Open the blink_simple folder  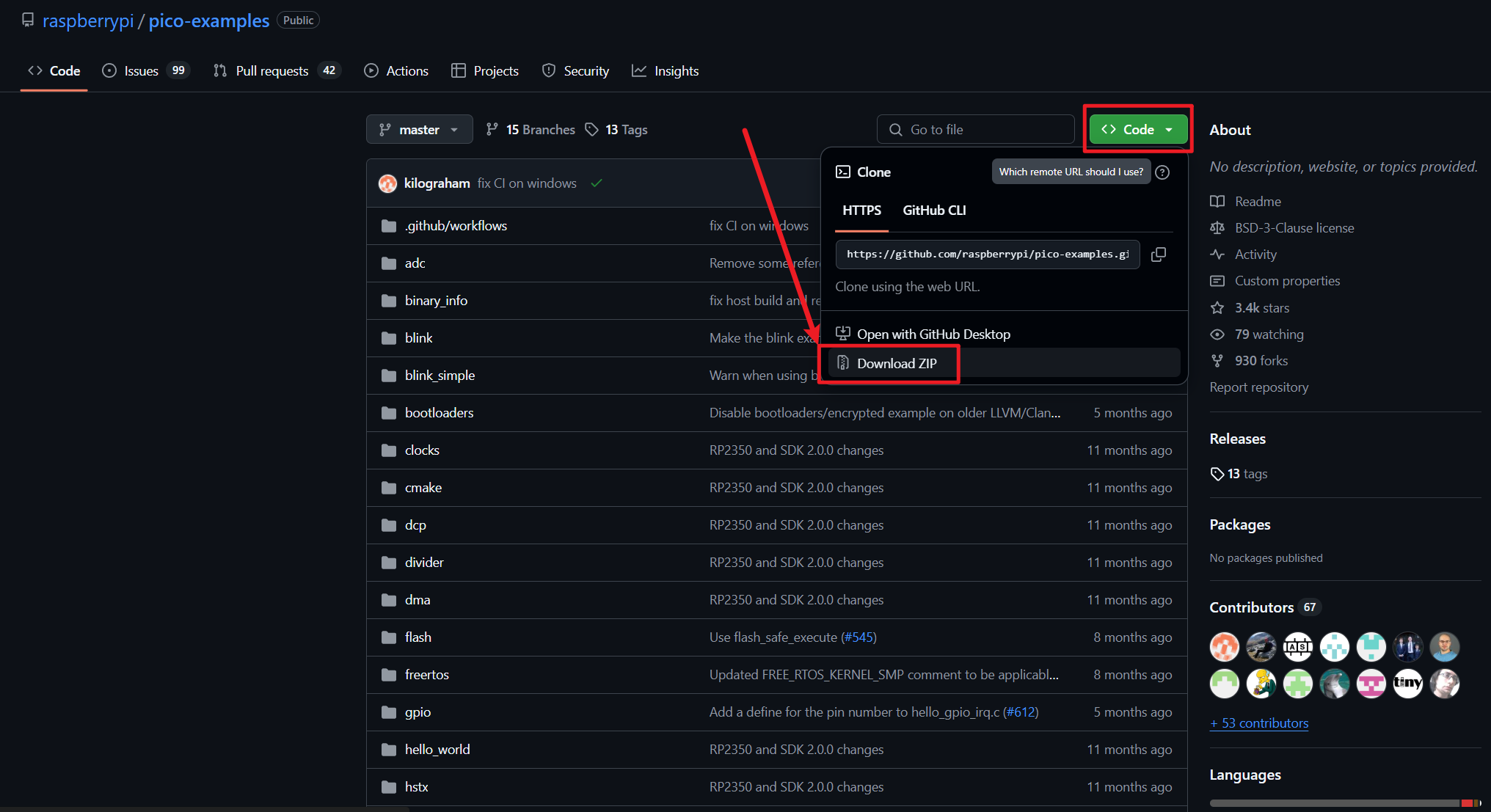click(x=440, y=376)
